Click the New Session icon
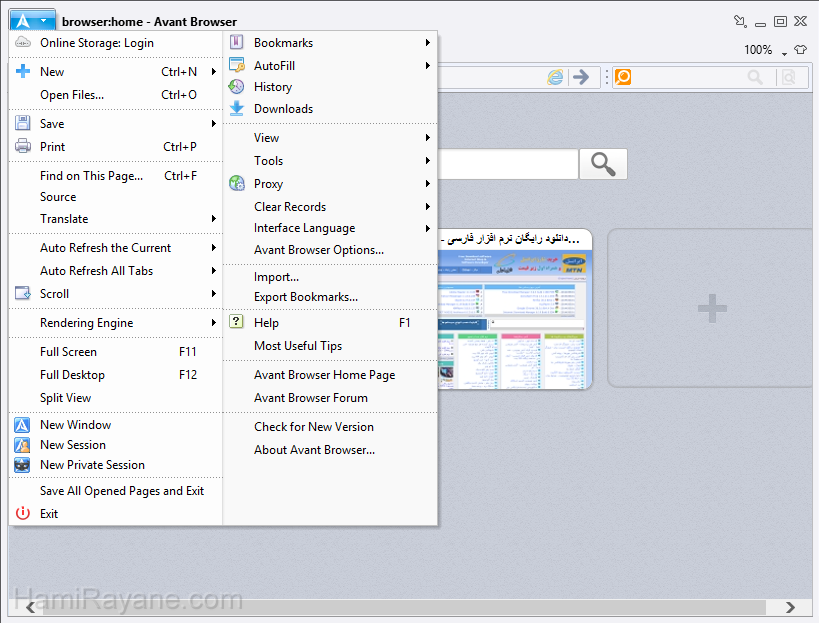 (22, 445)
